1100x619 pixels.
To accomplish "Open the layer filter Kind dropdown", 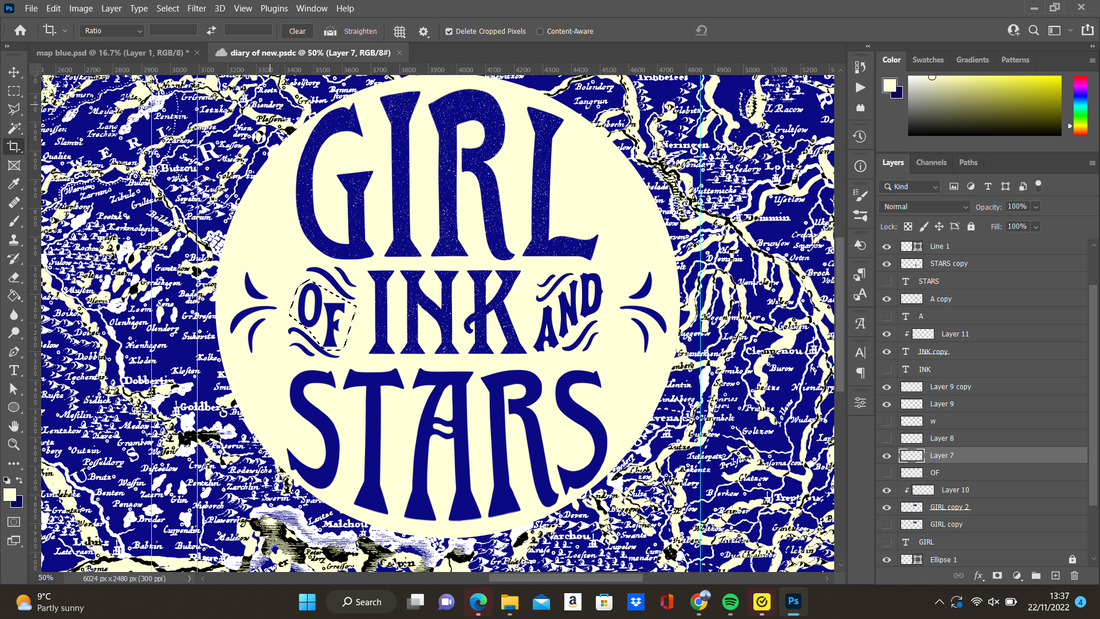I will 911,187.
